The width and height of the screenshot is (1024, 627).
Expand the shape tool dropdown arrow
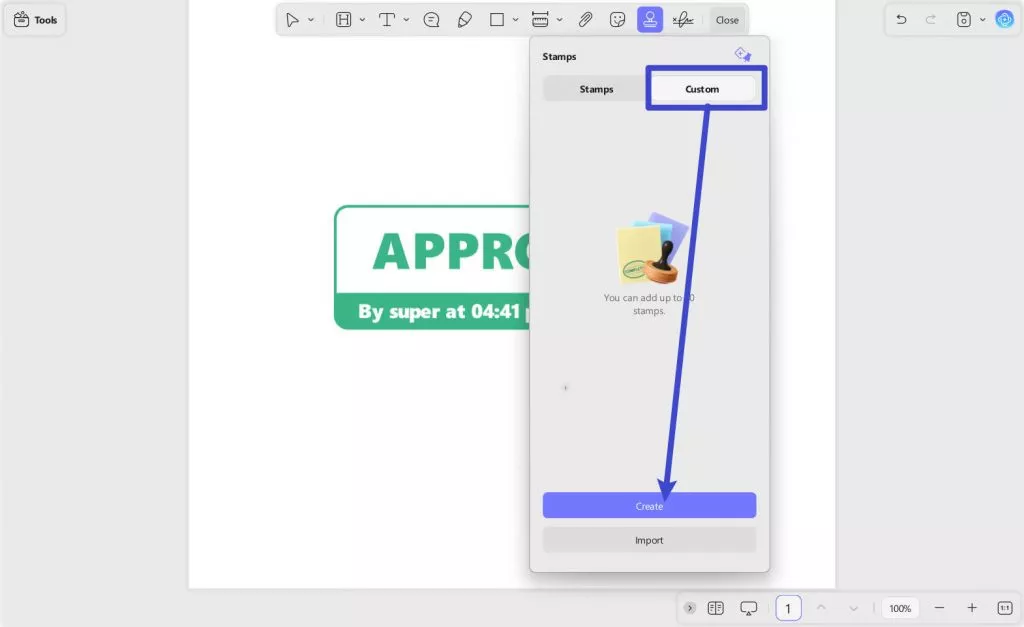515,20
